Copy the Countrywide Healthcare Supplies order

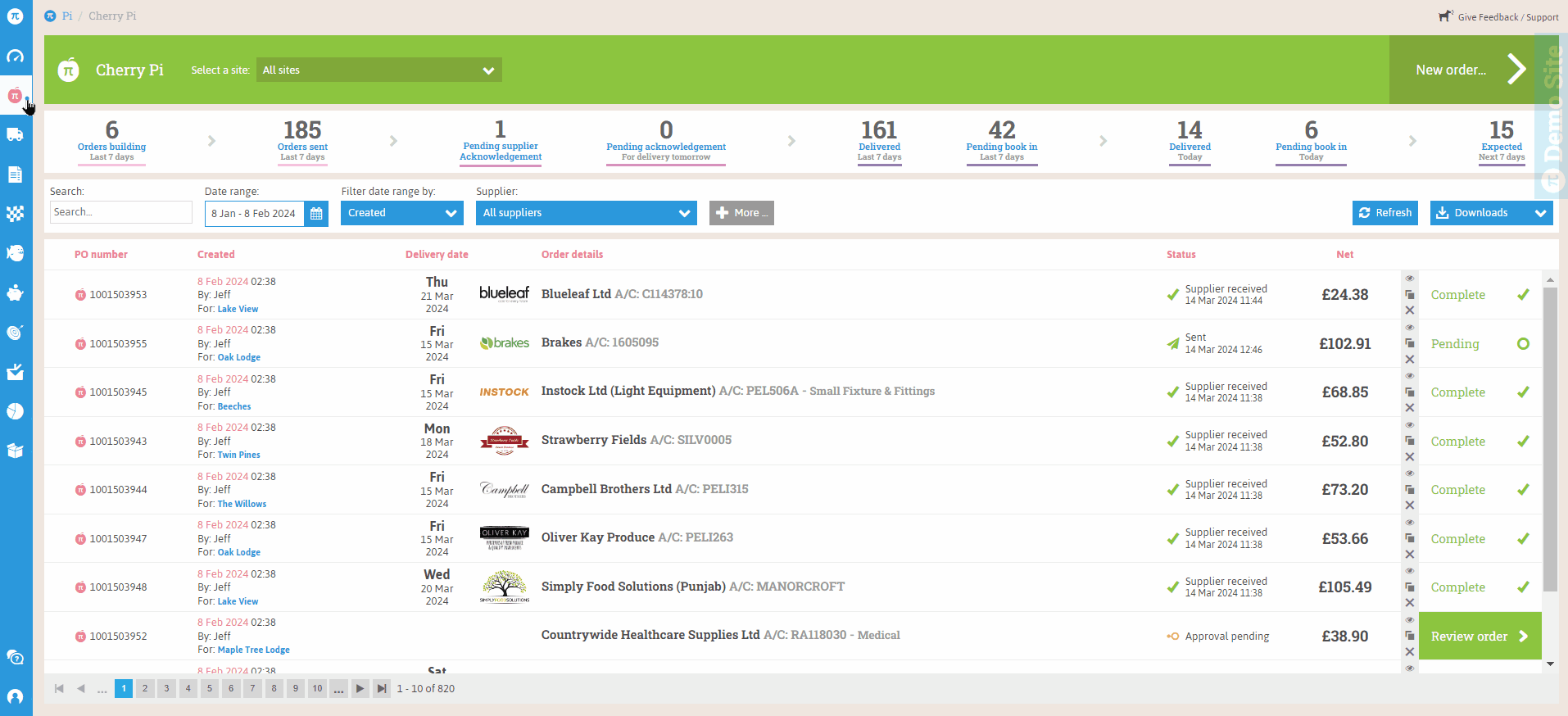click(x=1410, y=636)
